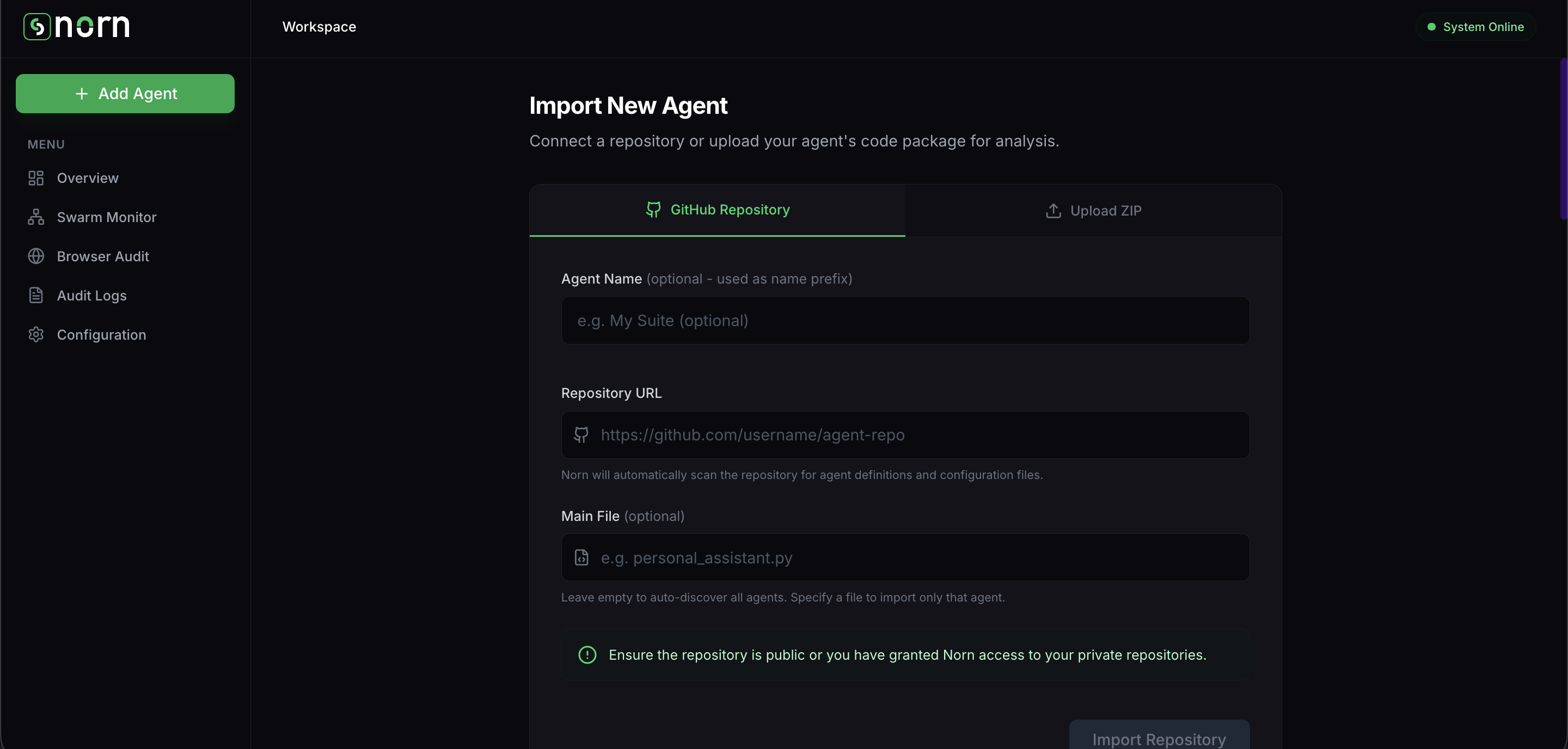This screenshot has width=1568, height=749.
Task: Click the Swarm Monitor network icon
Action: click(x=36, y=217)
